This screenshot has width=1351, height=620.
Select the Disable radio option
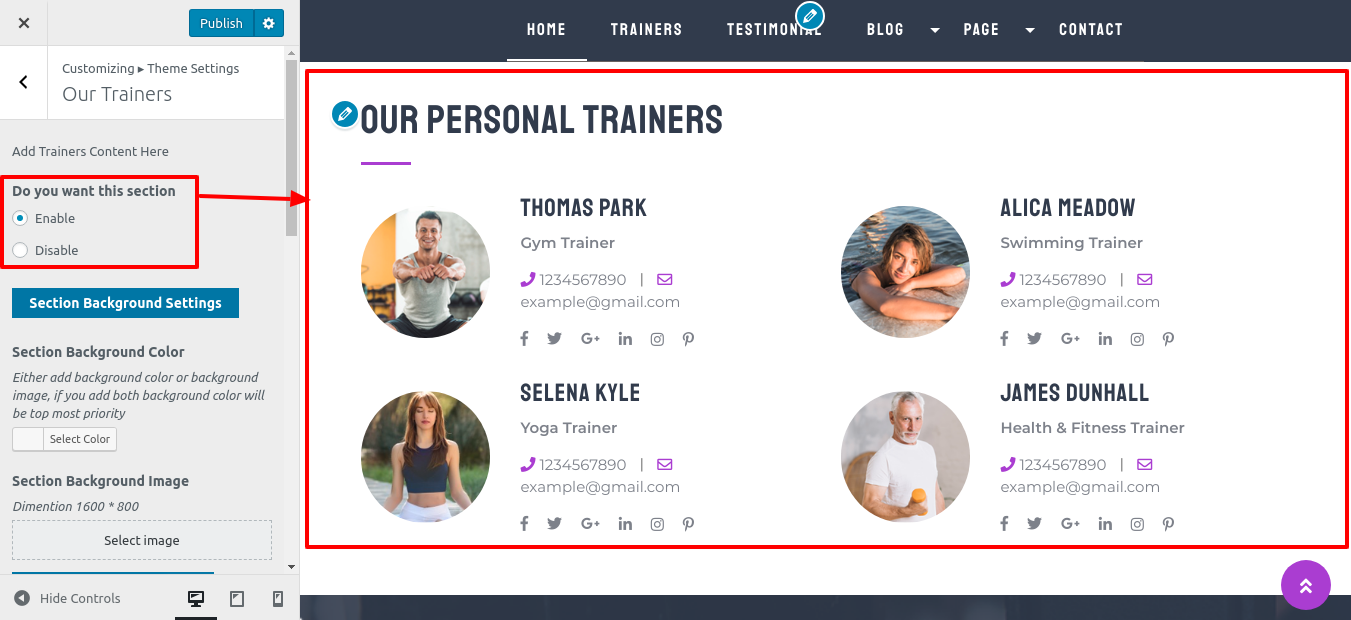tap(20, 250)
